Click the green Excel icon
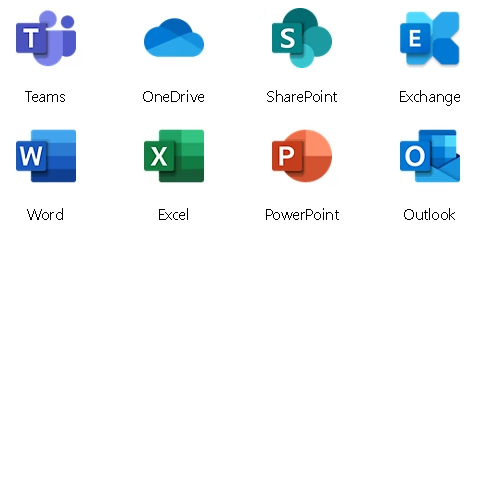 click(174, 156)
